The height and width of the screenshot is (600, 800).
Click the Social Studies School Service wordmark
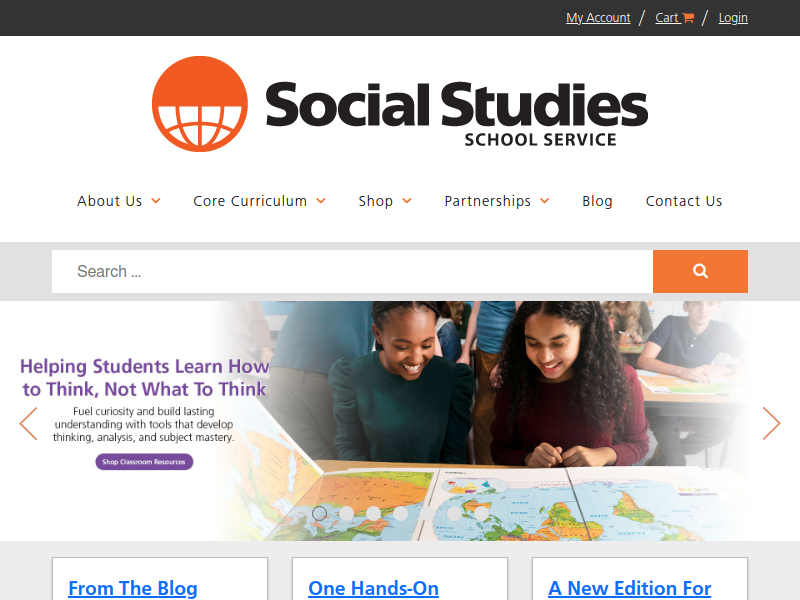pos(457,112)
